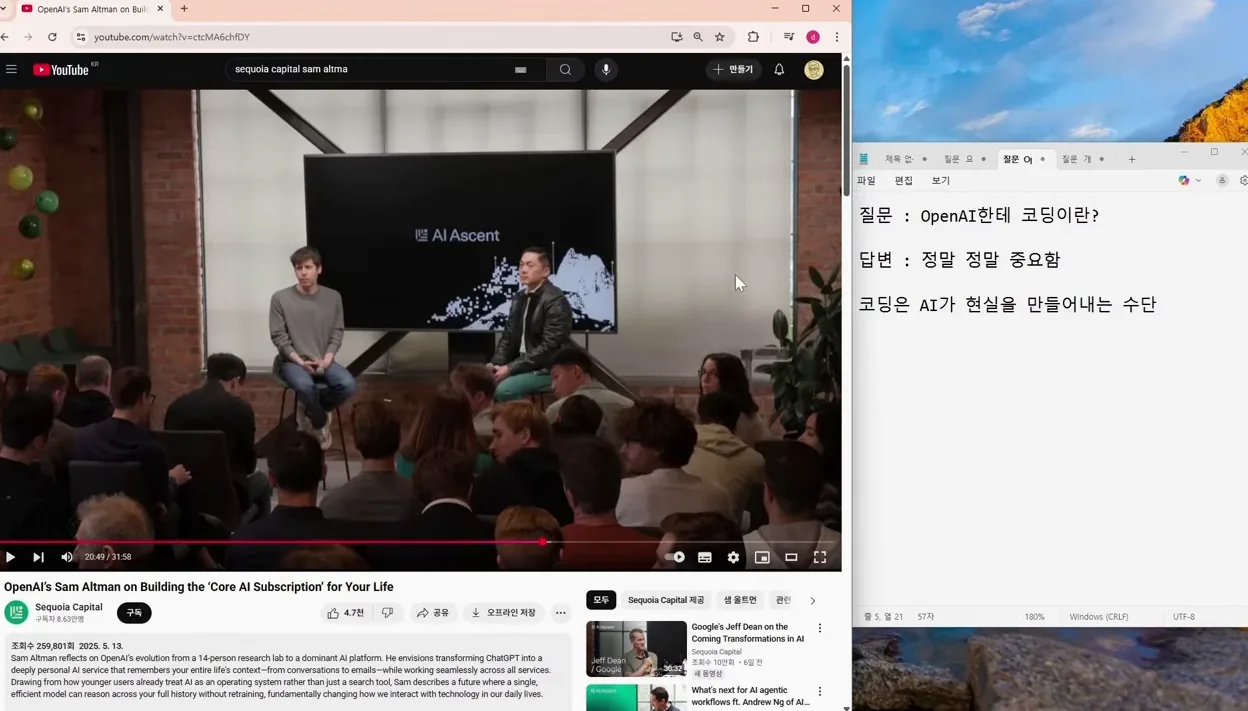Open options for Andrew Ng video

click(820, 691)
